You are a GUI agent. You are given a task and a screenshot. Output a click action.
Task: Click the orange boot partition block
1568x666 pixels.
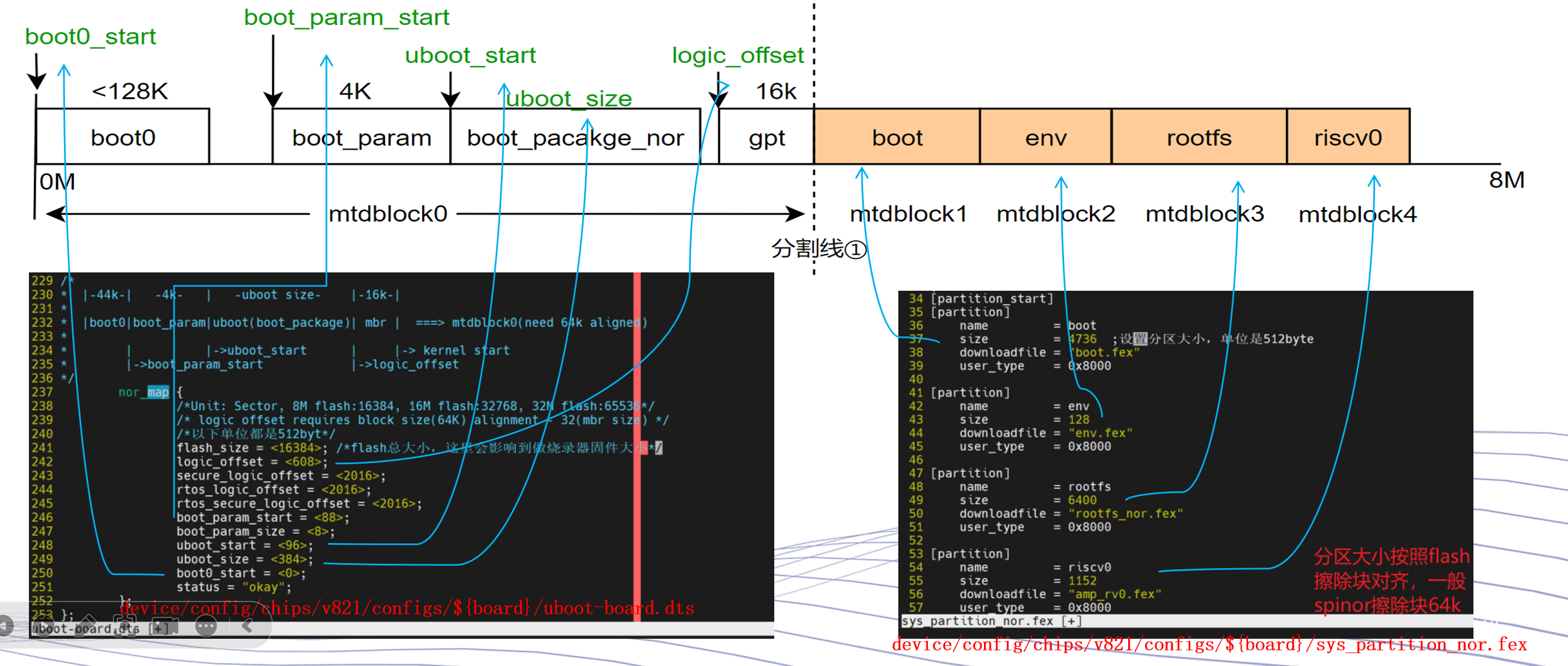pyautogui.click(x=897, y=137)
